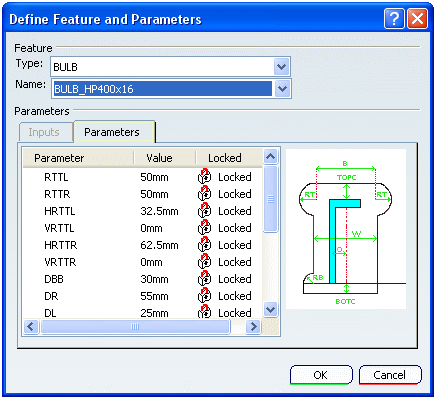Click the horizontal scrollbar left arrow
Viewport: 436px width, 399px height.
(31, 326)
